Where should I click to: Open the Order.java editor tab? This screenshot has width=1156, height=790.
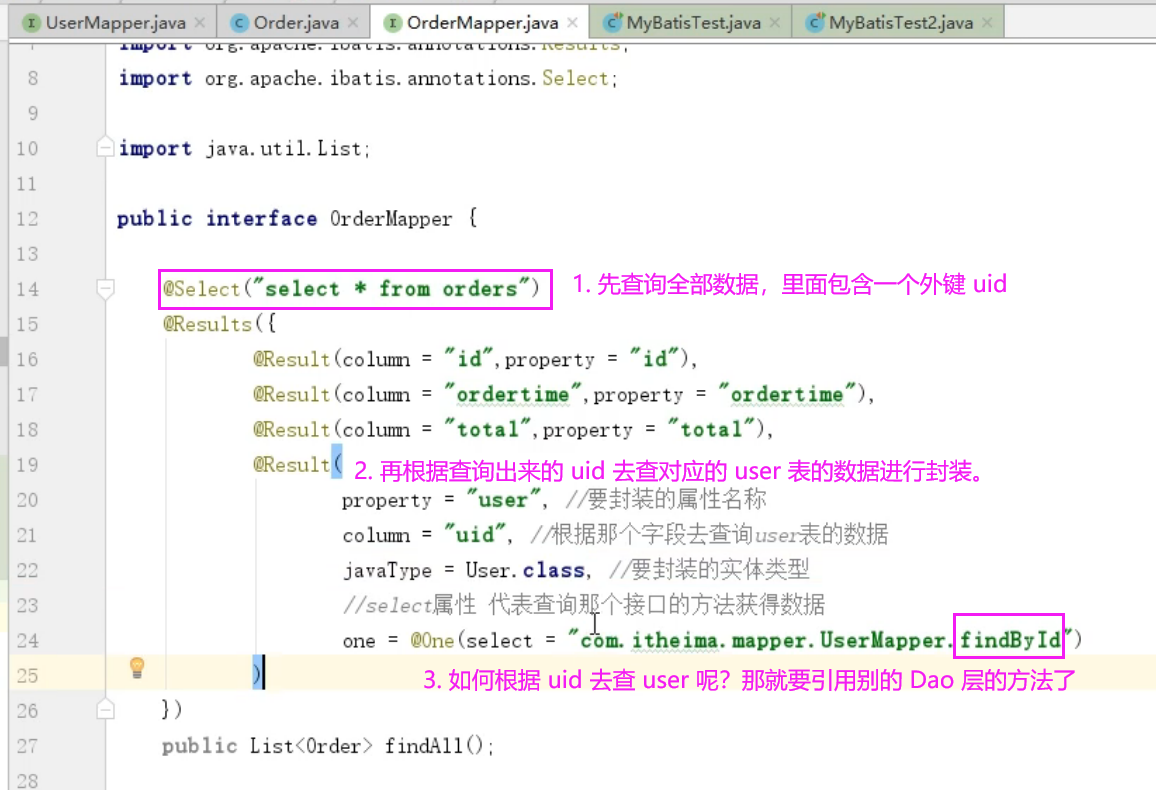(296, 23)
